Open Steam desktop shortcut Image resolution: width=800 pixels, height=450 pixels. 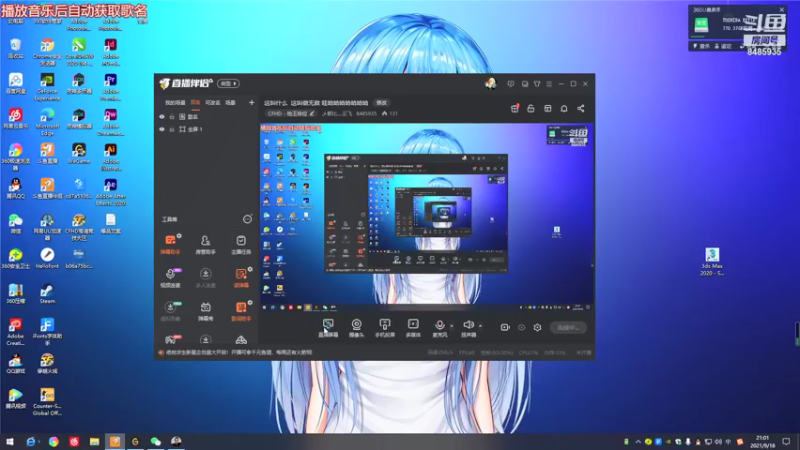click(x=47, y=294)
